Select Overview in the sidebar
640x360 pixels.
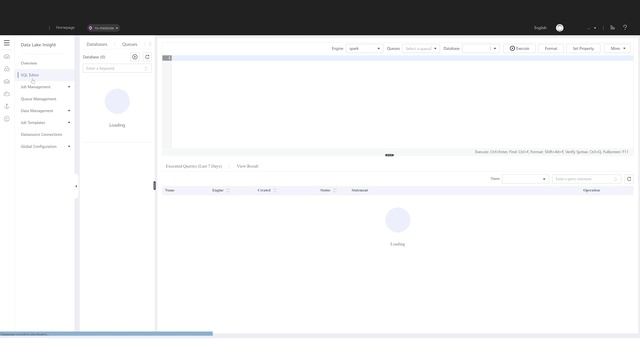pyautogui.click(x=29, y=63)
